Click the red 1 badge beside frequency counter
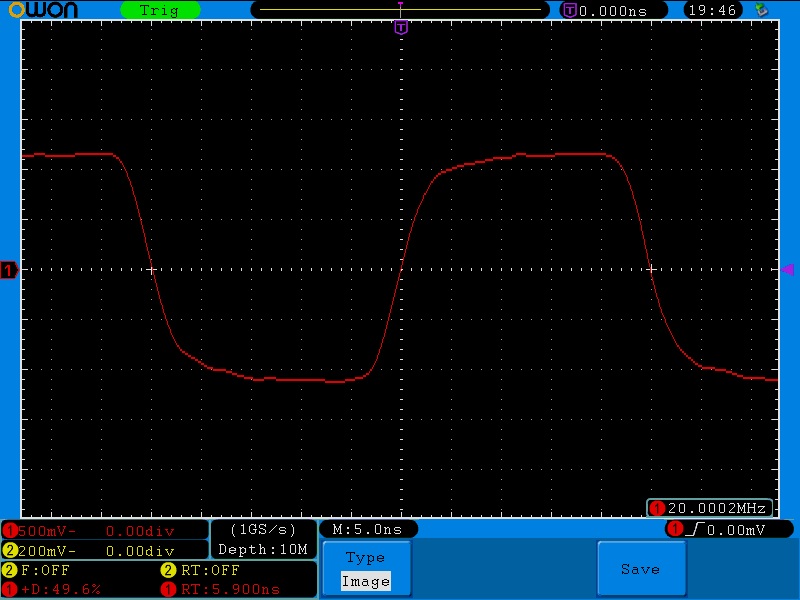 [x=657, y=508]
